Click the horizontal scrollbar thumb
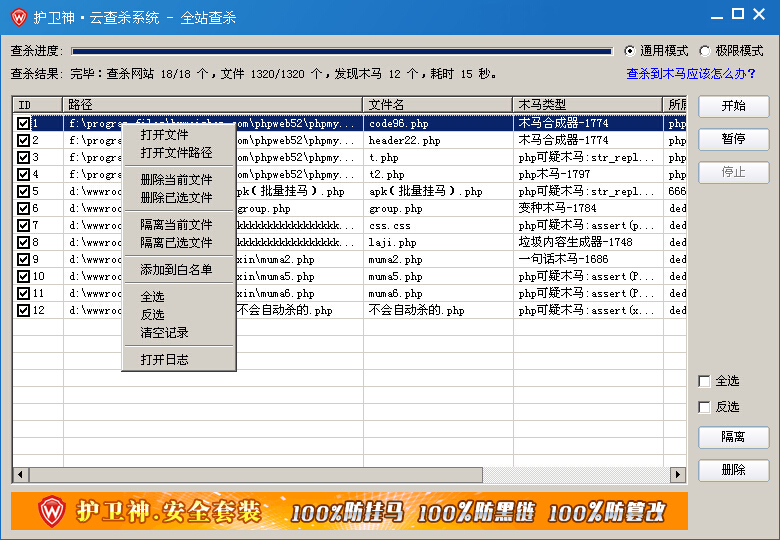The image size is (780, 540). click(x=256, y=474)
